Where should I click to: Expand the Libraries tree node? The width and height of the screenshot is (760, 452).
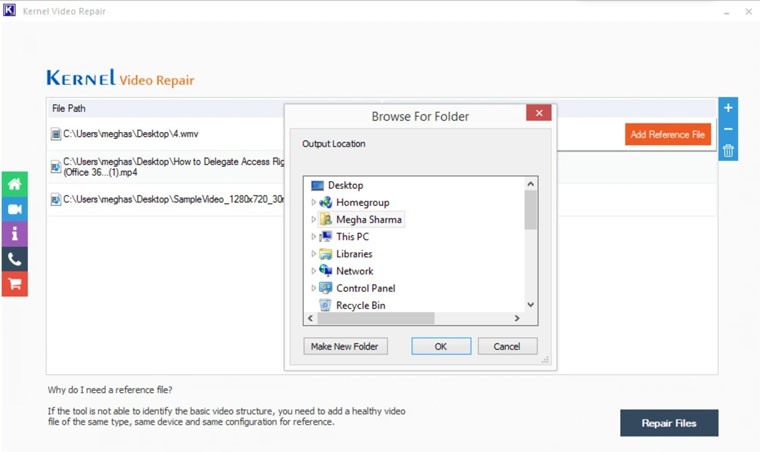(314, 254)
